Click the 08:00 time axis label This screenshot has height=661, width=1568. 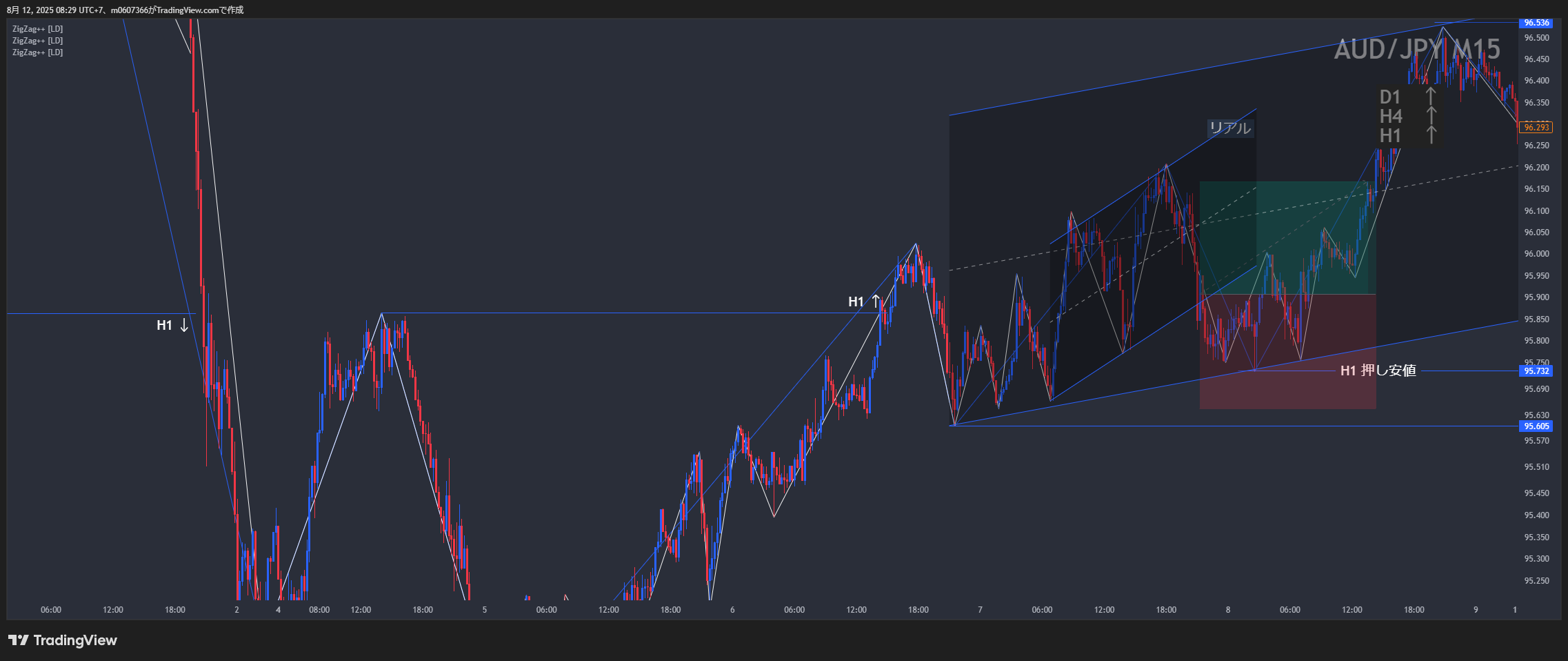319,610
